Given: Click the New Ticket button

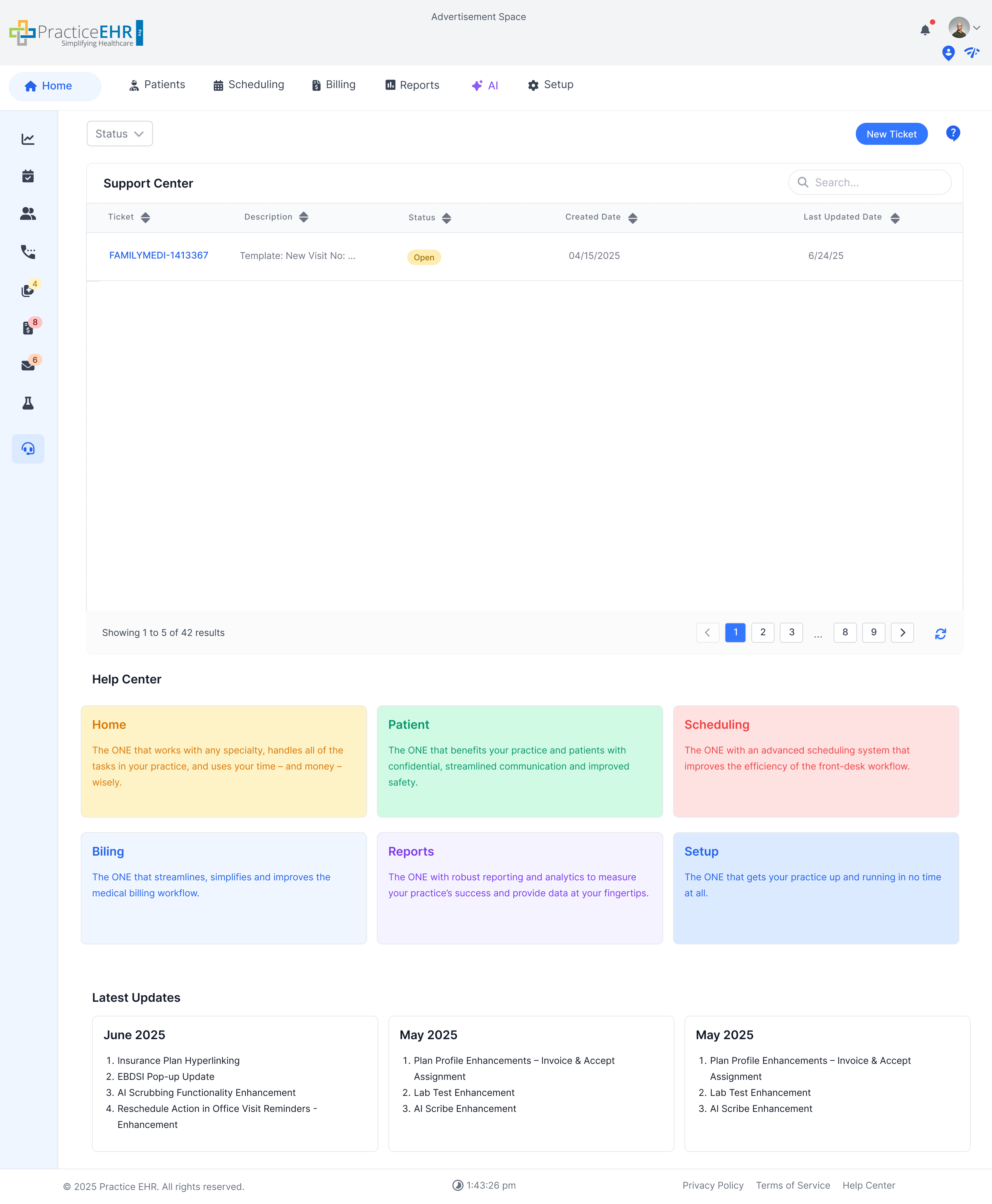Looking at the screenshot, I should (x=891, y=134).
